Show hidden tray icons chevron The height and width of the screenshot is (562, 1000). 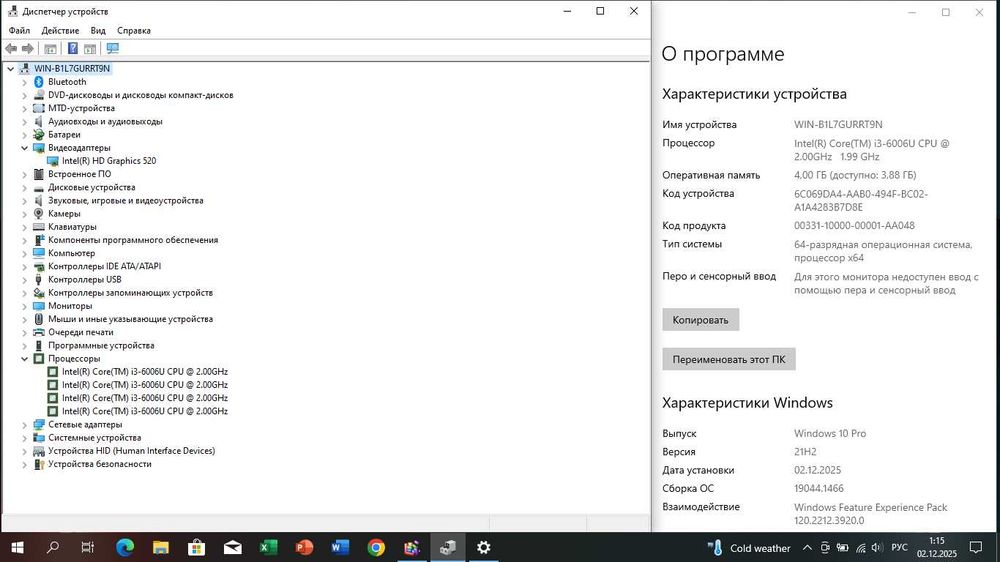click(807, 547)
